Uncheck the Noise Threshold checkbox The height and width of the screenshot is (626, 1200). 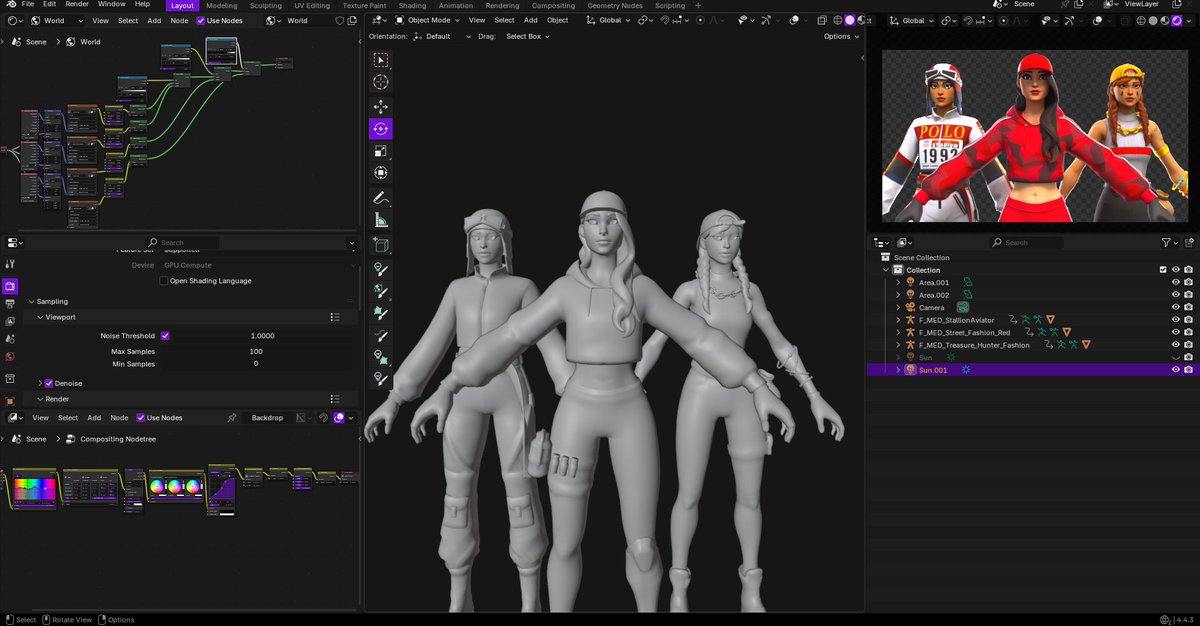point(165,336)
